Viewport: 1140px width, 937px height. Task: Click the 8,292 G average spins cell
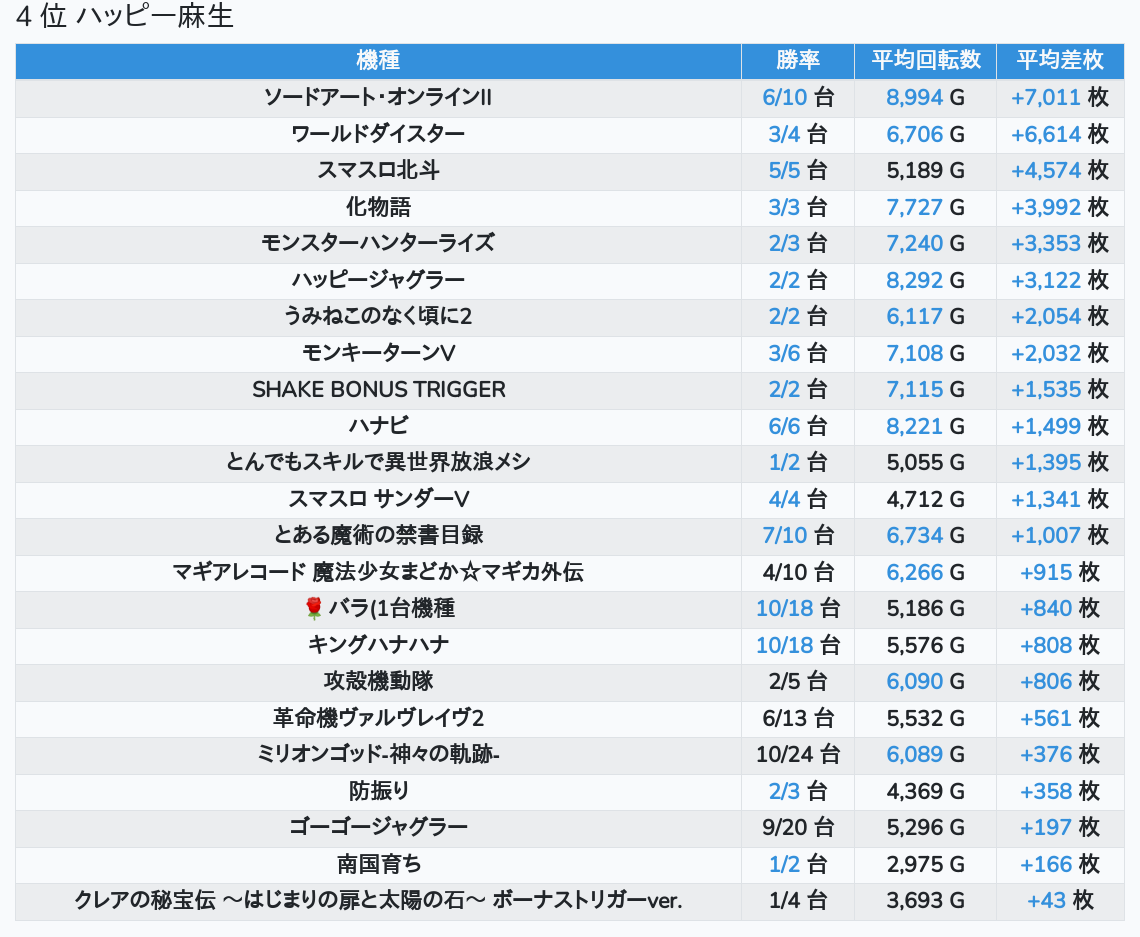tap(926, 280)
